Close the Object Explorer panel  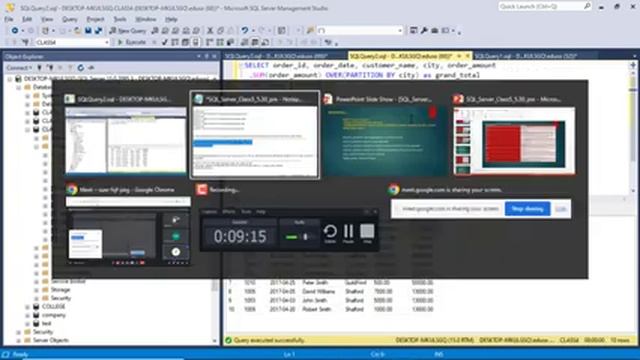(214, 56)
